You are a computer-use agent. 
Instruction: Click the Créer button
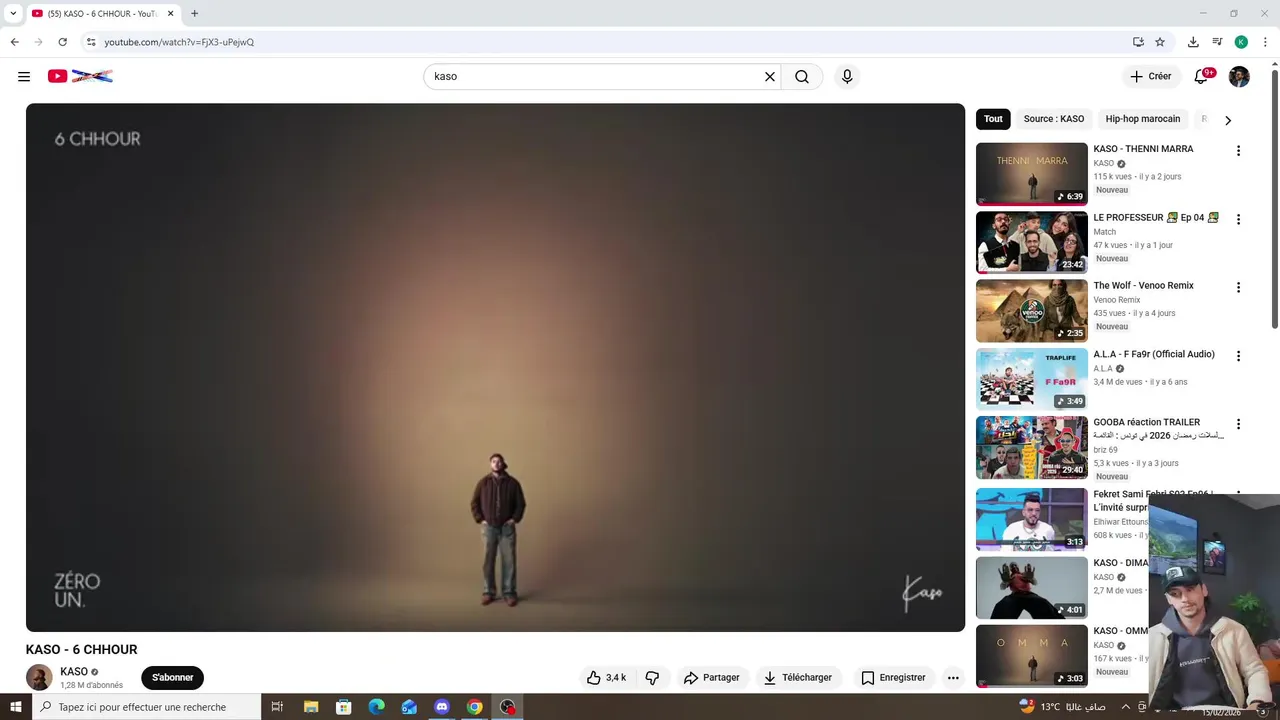[x=1150, y=76]
